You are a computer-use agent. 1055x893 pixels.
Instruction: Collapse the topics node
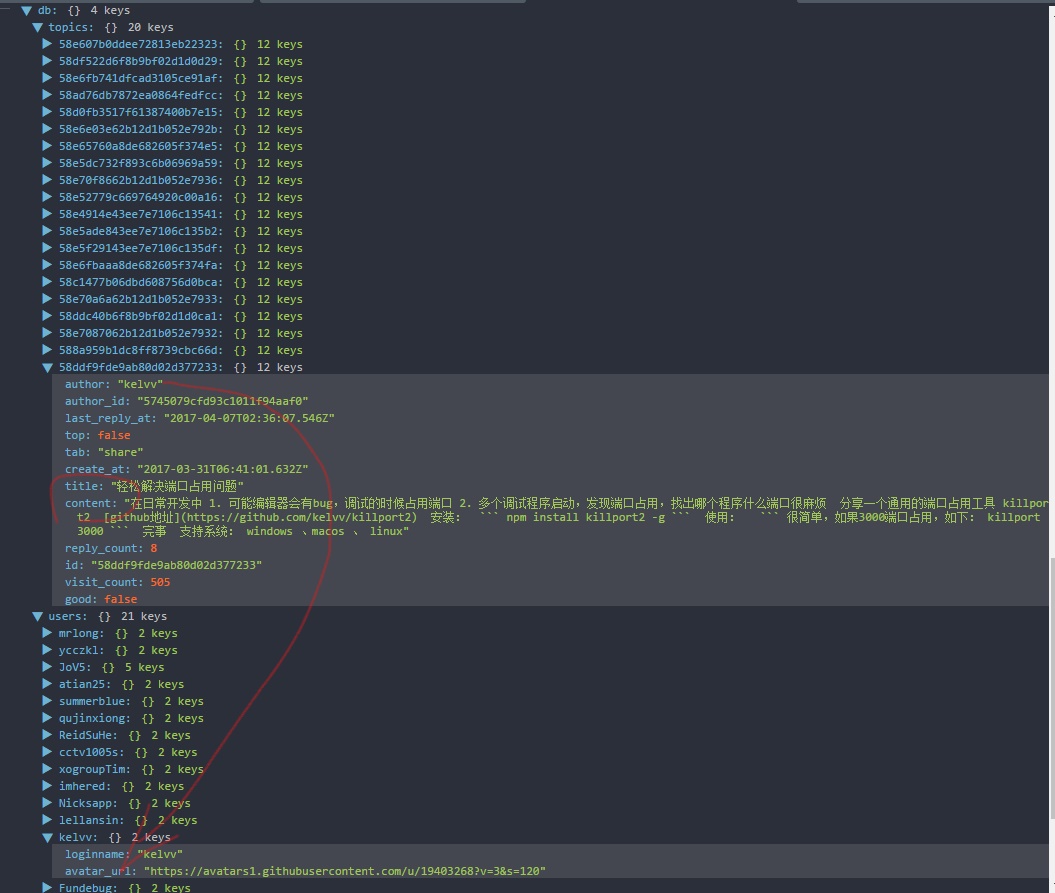coord(38,28)
